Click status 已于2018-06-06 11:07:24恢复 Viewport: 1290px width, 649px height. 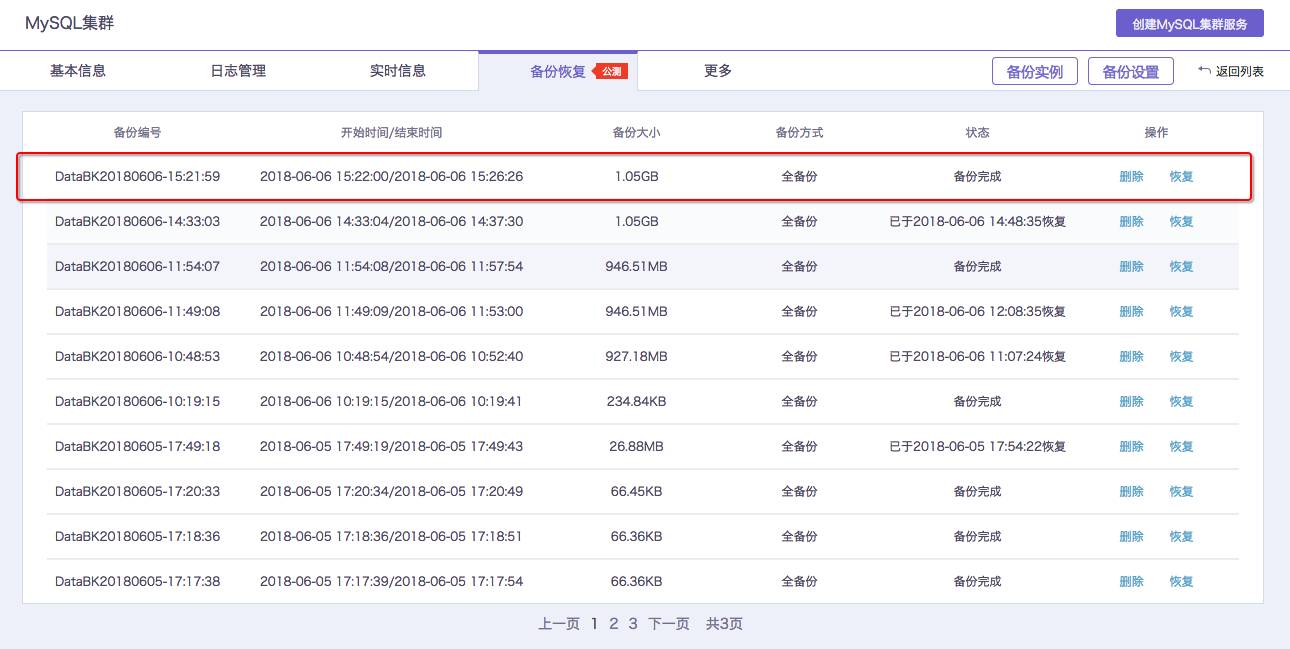[977, 357]
